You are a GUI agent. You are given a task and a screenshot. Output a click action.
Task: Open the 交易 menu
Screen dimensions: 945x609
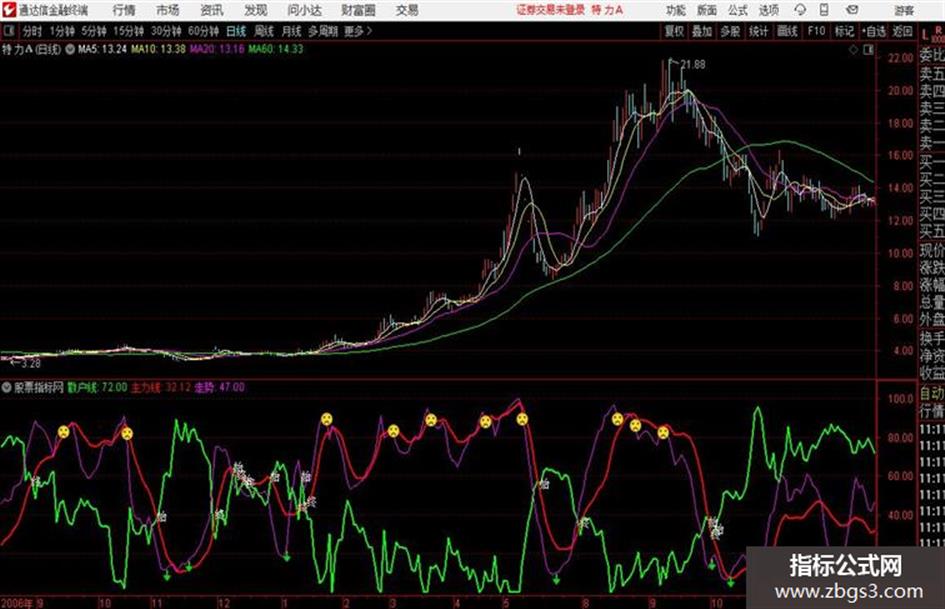[407, 10]
